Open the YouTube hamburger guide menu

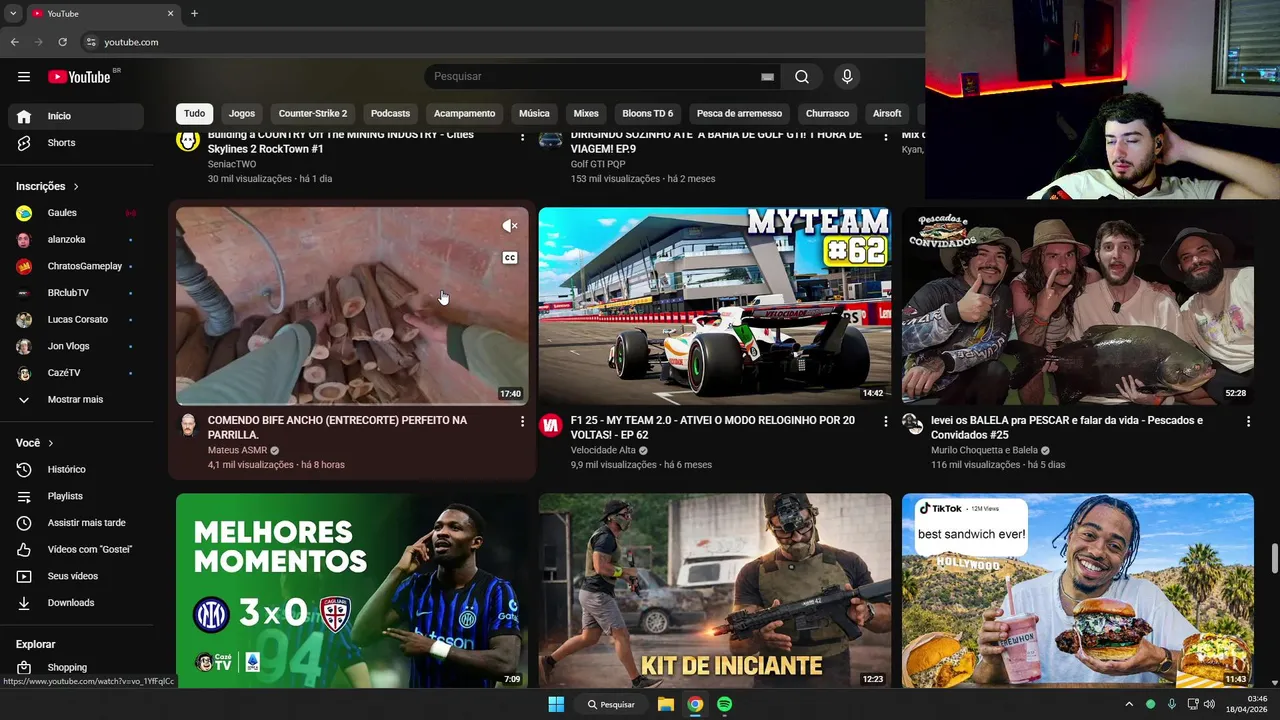point(24,77)
